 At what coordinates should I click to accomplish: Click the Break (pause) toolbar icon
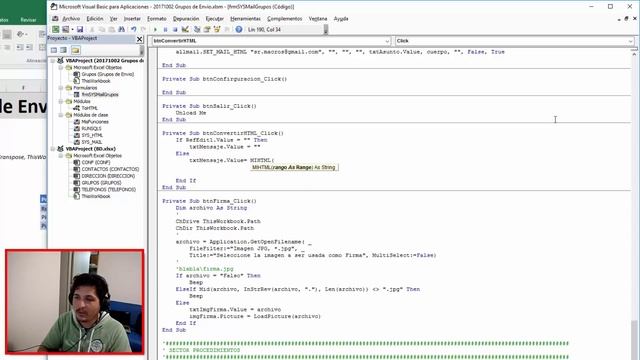165,29
